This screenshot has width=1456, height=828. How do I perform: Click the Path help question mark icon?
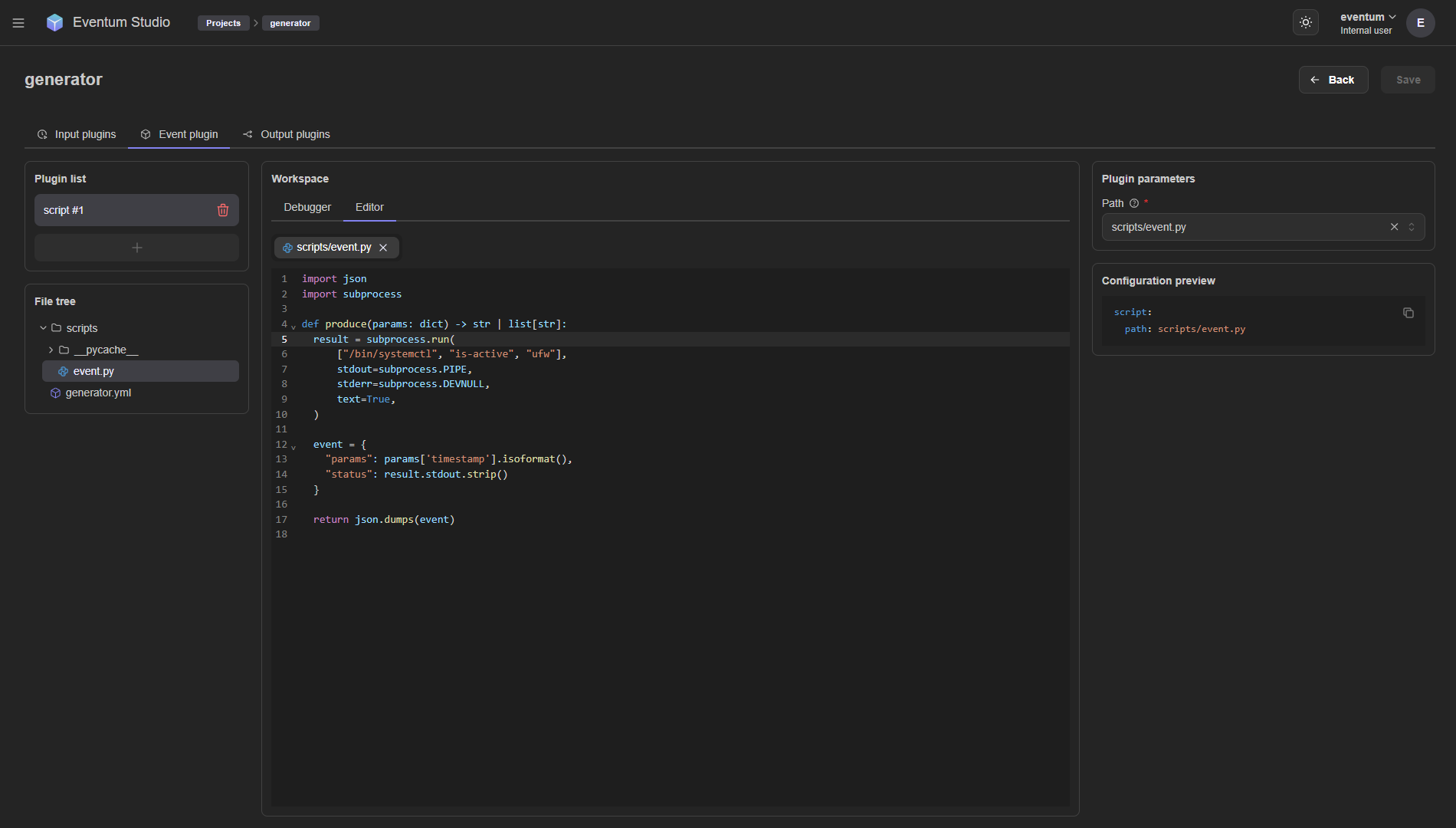click(1133, 203)
